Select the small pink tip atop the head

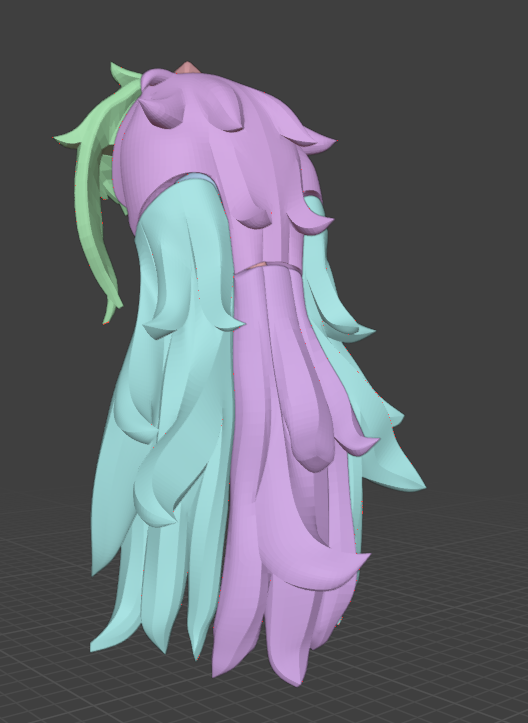[187, 68]
